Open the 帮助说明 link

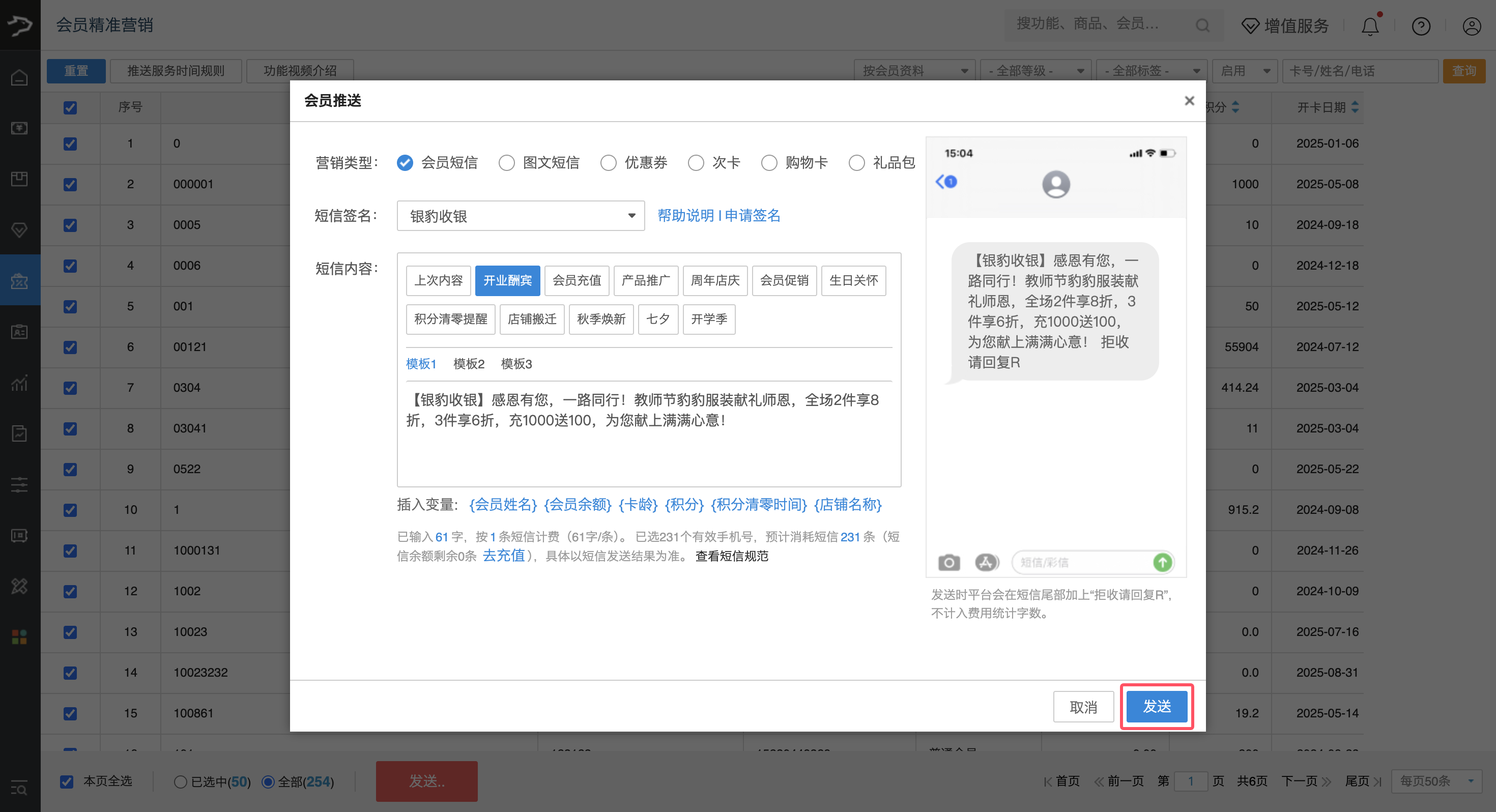coord(685,216)
